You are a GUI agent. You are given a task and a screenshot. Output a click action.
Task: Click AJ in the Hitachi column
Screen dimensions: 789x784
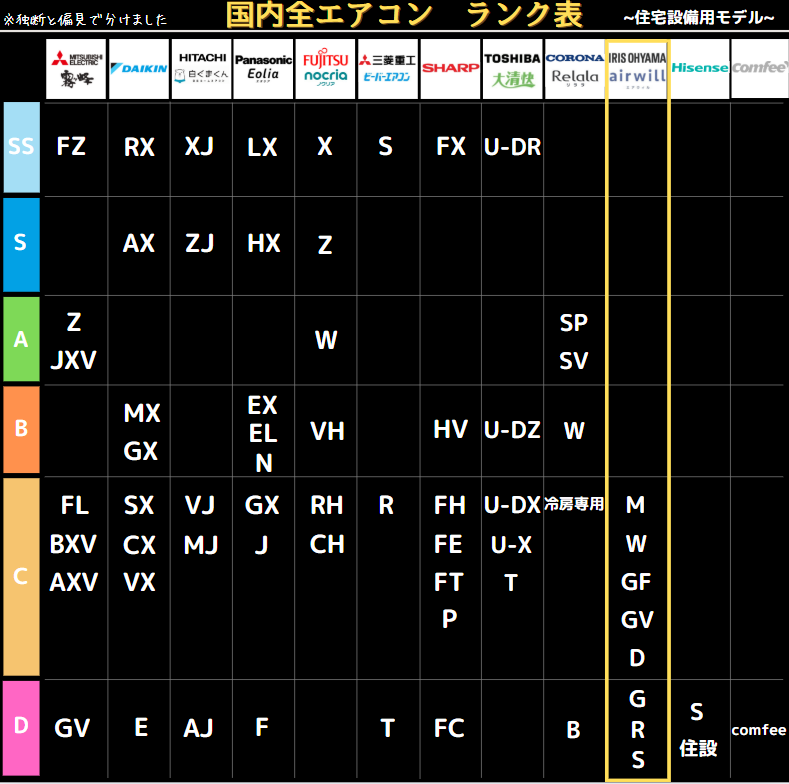click(198, 728)
